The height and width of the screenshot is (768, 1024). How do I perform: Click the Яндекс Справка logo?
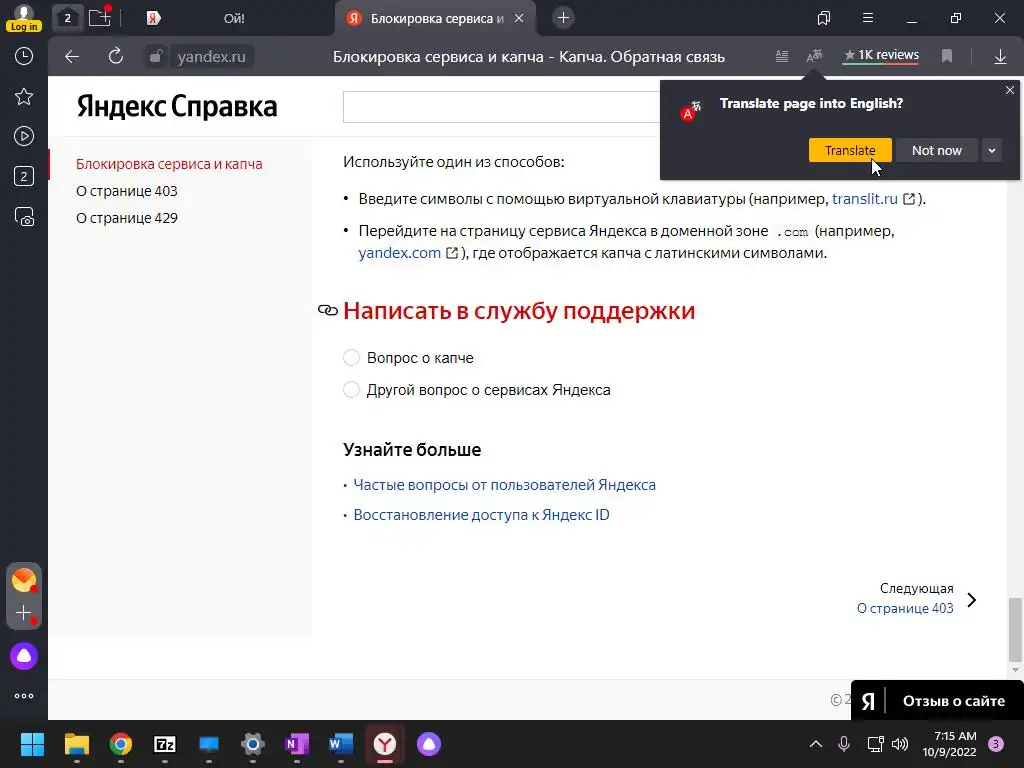pyautogui.click(x=177, y=106)
